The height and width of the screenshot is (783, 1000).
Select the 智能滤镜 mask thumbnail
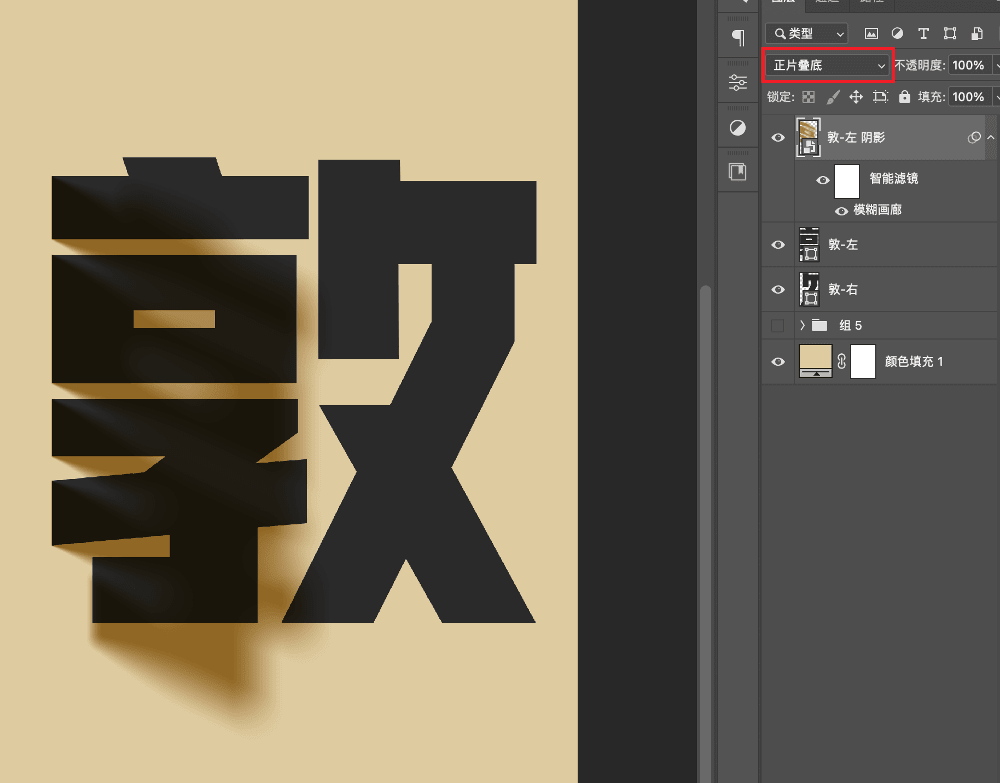click(847, 181)
